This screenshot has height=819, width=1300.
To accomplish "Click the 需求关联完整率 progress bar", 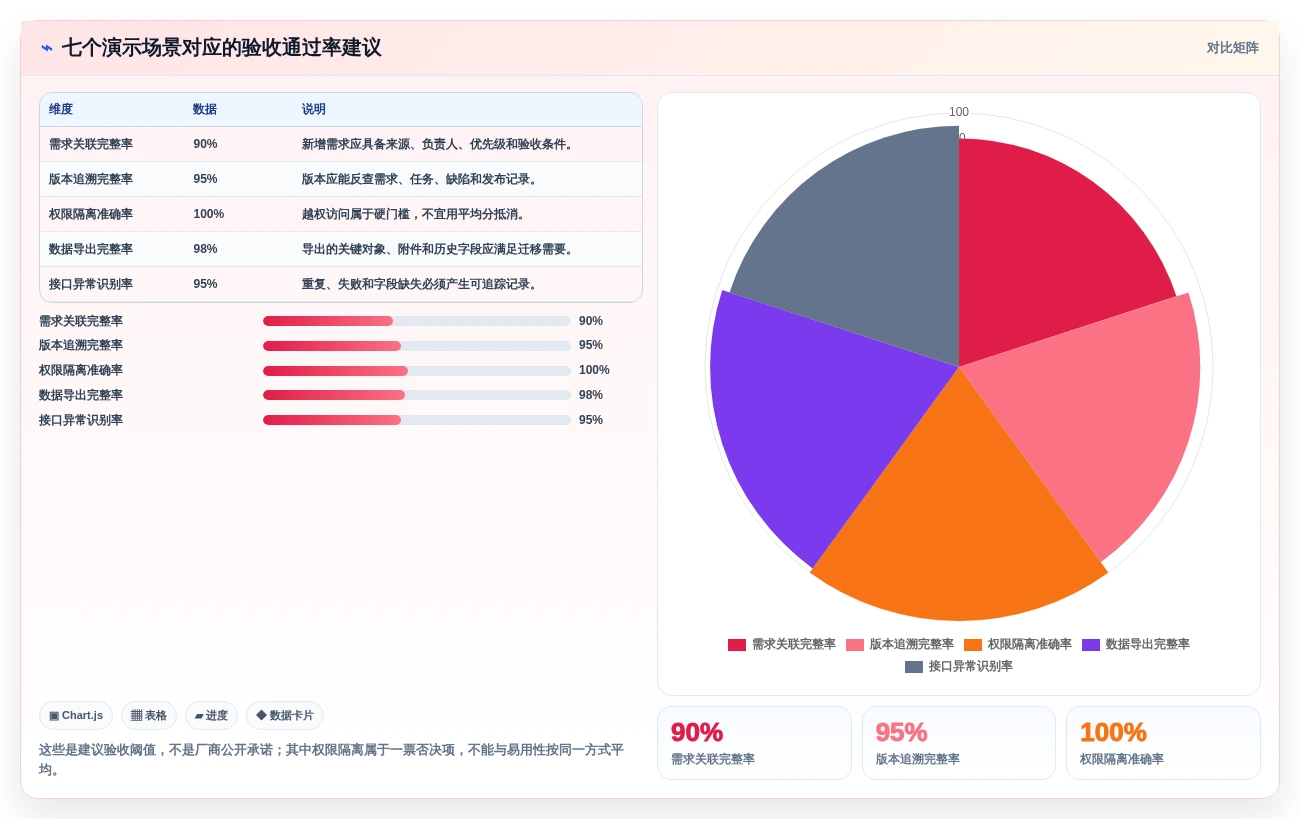I will (417, 321).
